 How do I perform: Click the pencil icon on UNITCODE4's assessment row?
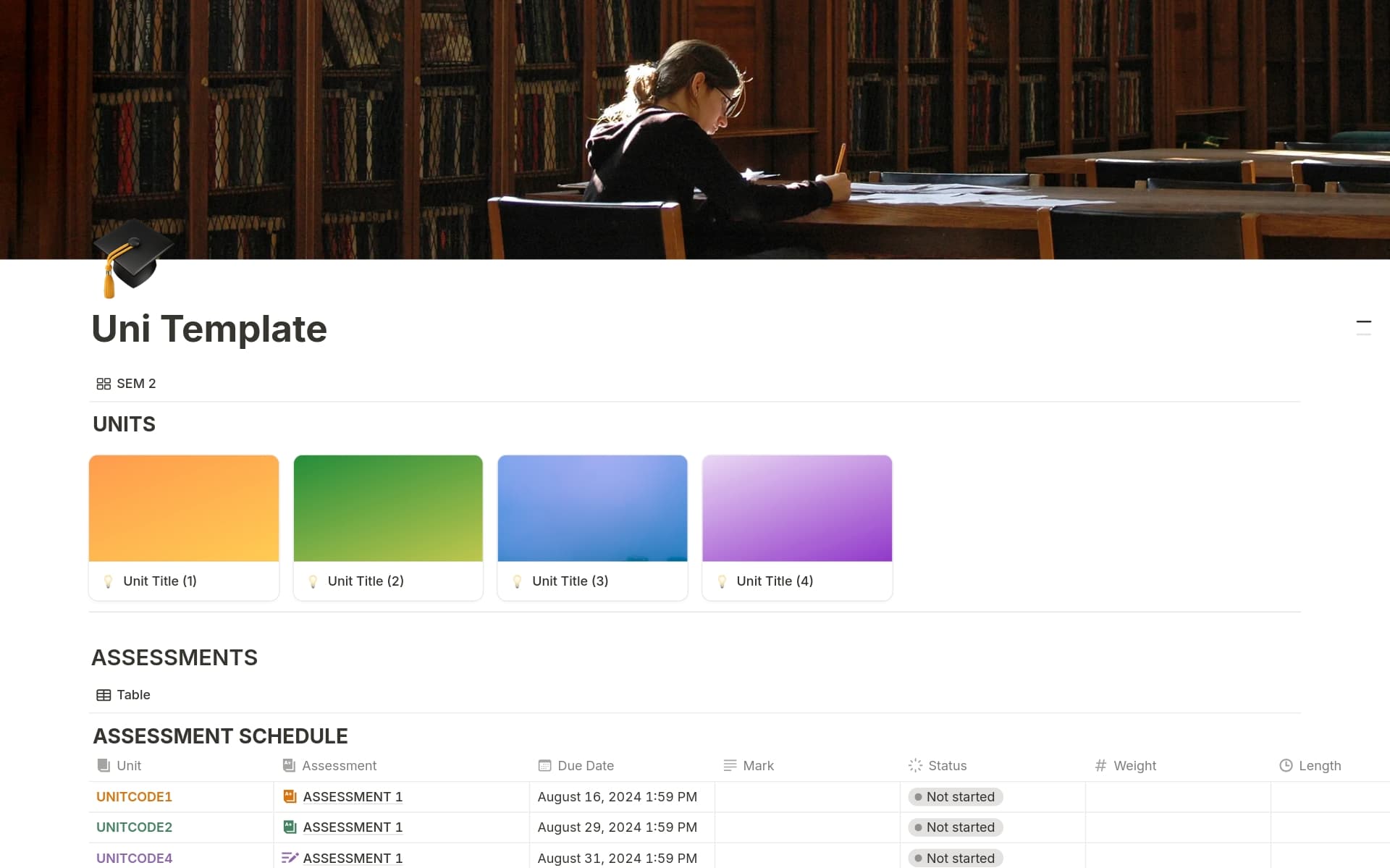[x=290, y=857]
